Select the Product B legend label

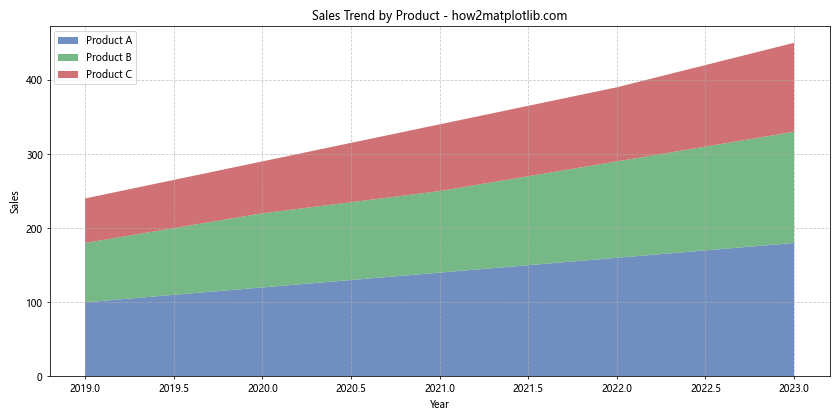click(x=109, y=57)
